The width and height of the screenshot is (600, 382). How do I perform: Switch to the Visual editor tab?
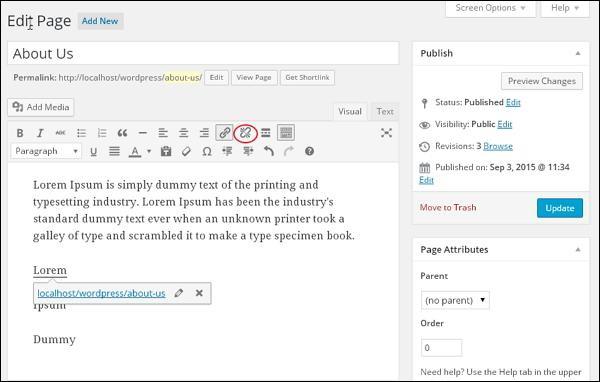[x=350, y=111]
